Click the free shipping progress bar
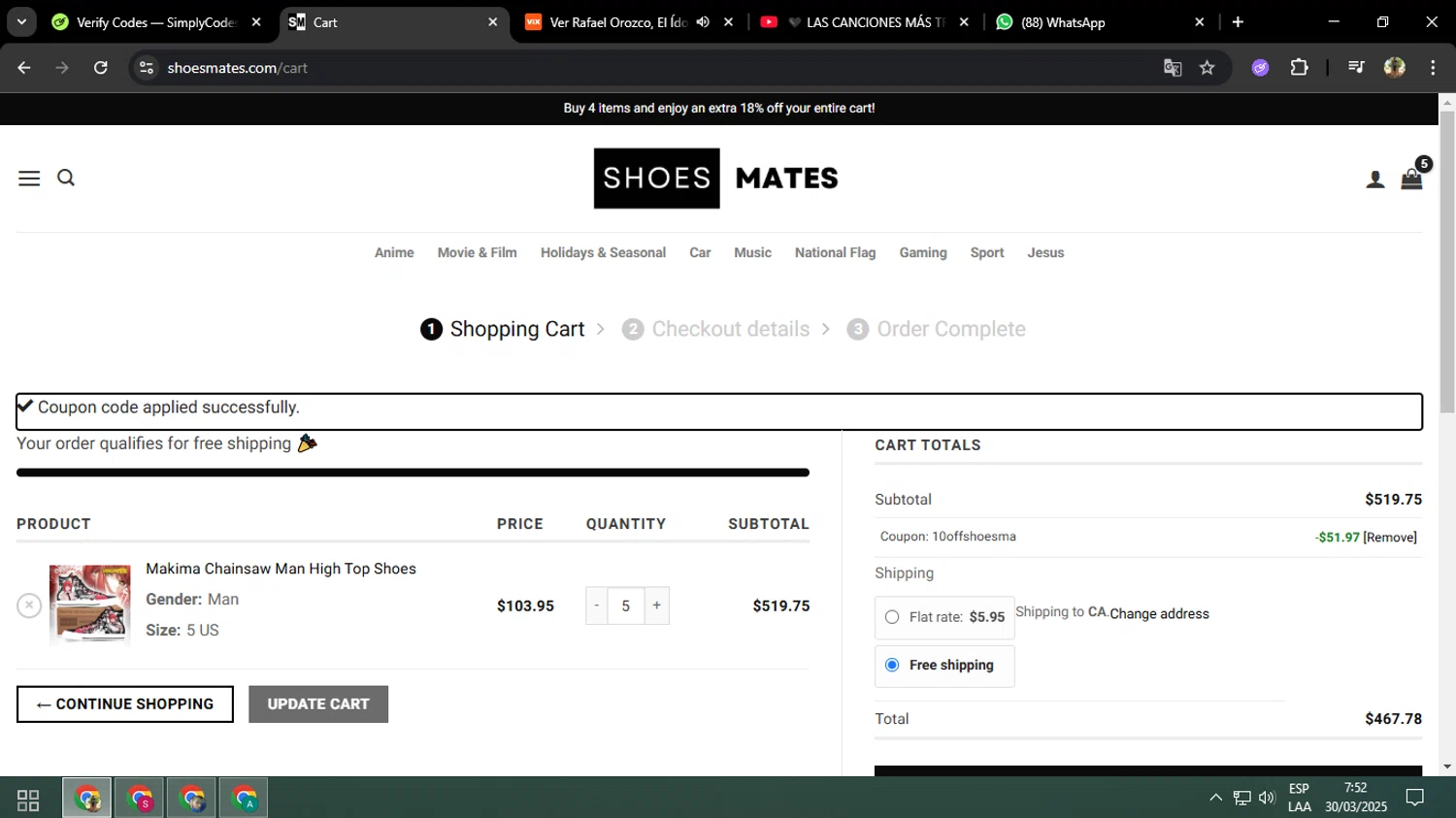The image size is (1456, 818). pyautogui.click(x=413, y=473)
